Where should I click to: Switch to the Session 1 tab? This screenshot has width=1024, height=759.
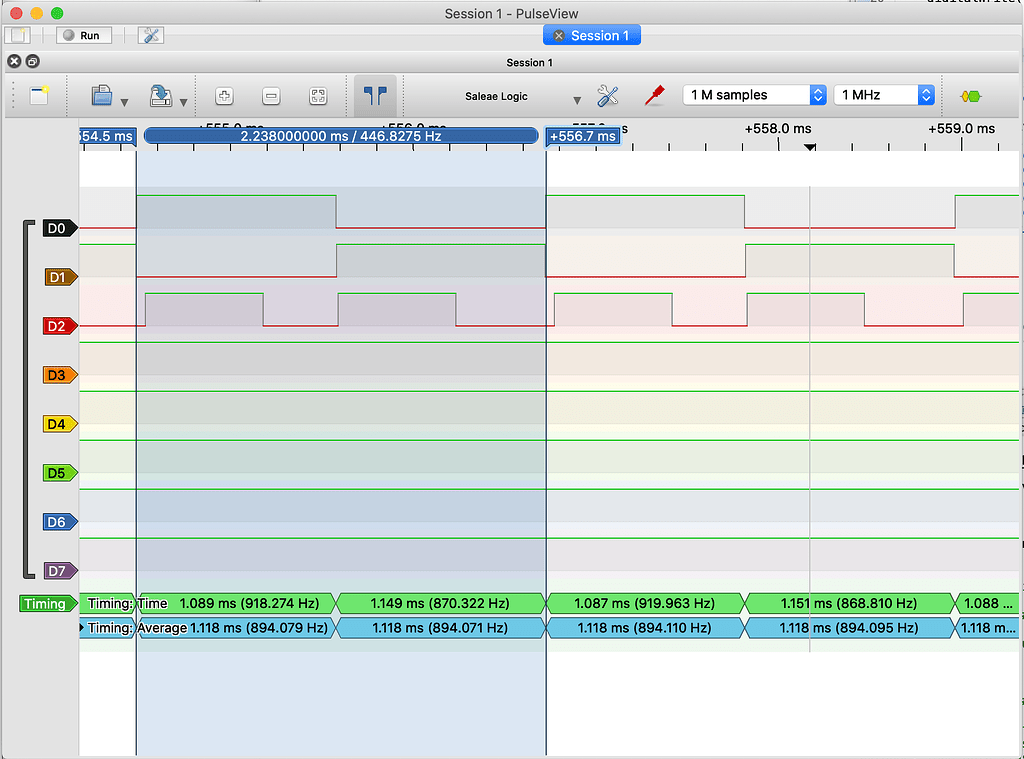click(592, 35)
